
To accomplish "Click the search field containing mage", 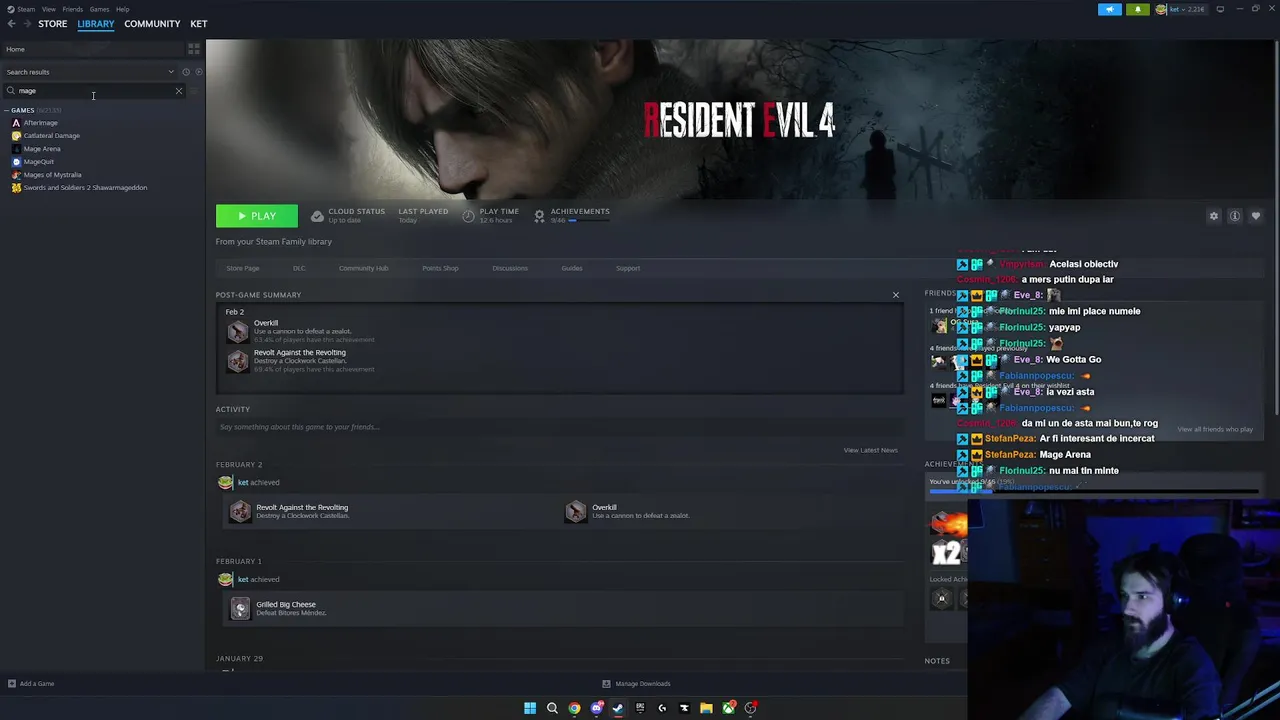I will (95, 91).
